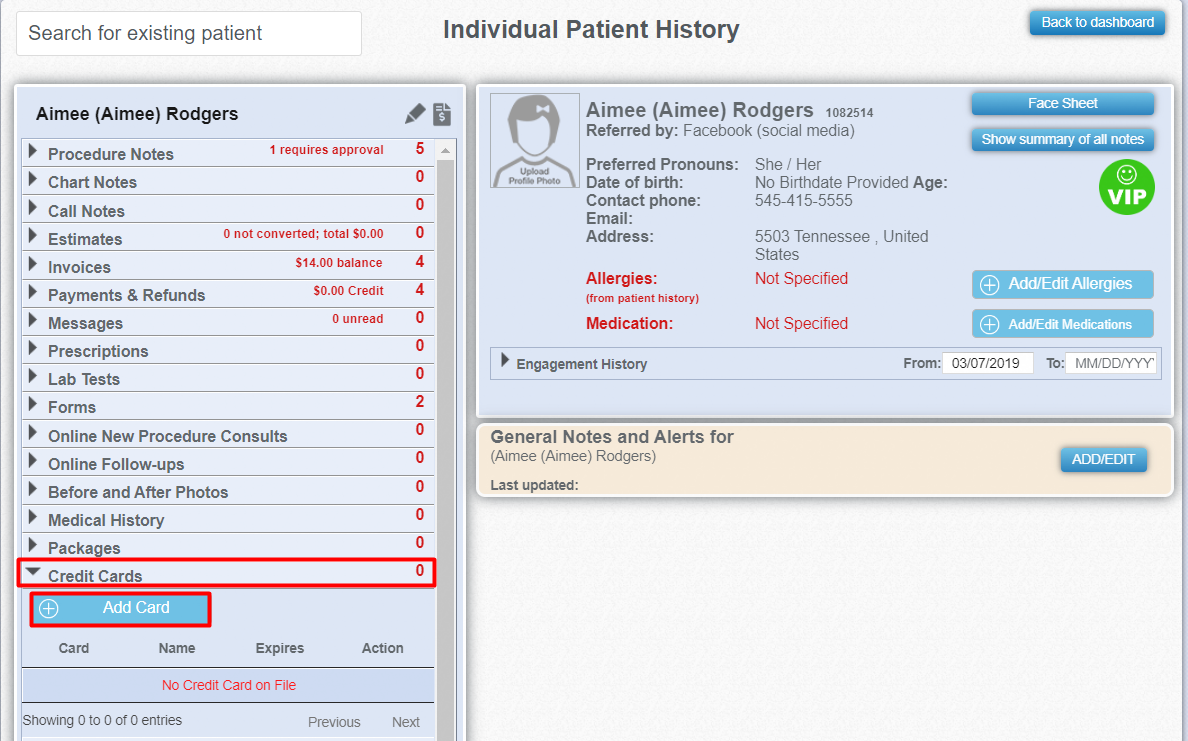The height and width of the screenshot is (741, 1188).
Task: Click the Upload Profile Photo avatar
Action: click(535, 140)
